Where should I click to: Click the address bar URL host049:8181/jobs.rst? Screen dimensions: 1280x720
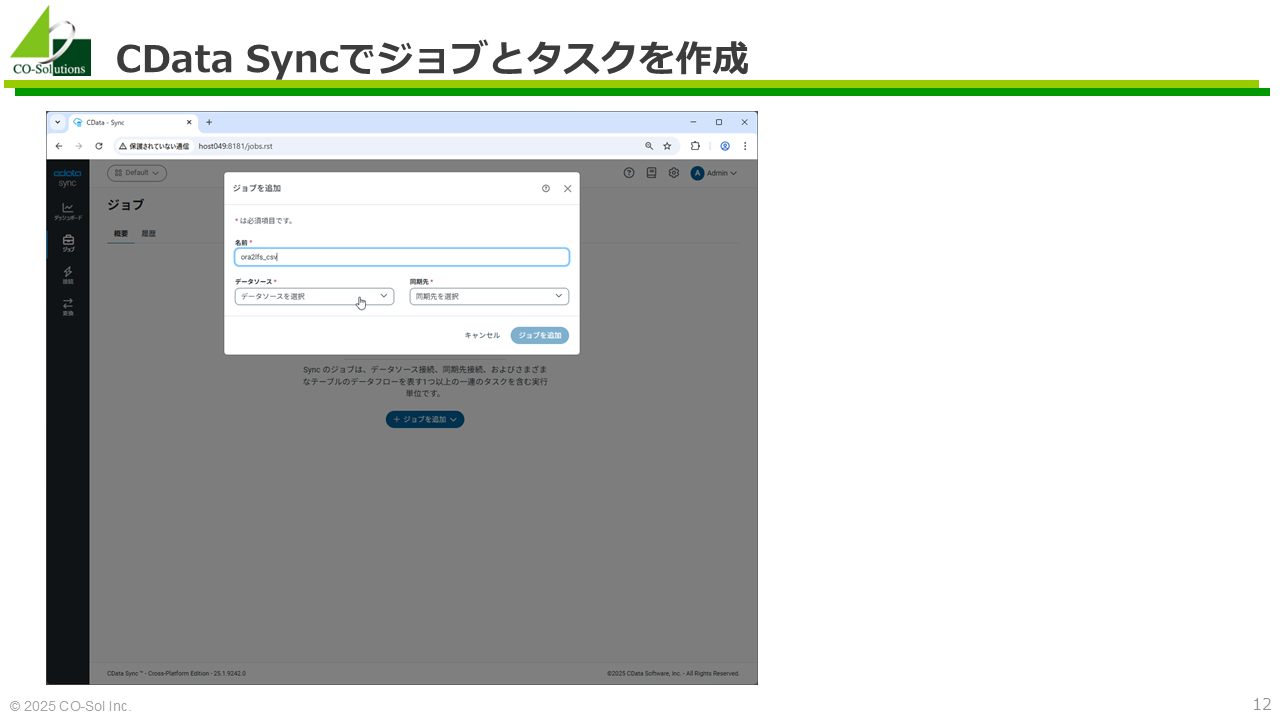pyautogui.click(x=236, y=146)
